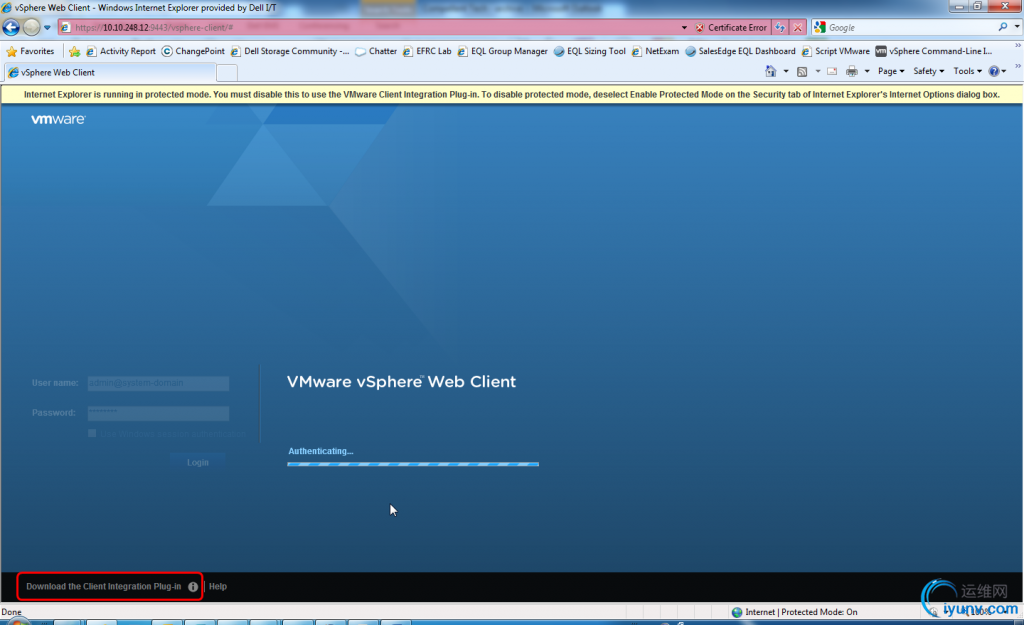Image resolution: width=1024 pixels, height=625 pixels.
Task: Click the Login button
Action: pos(198,462)
